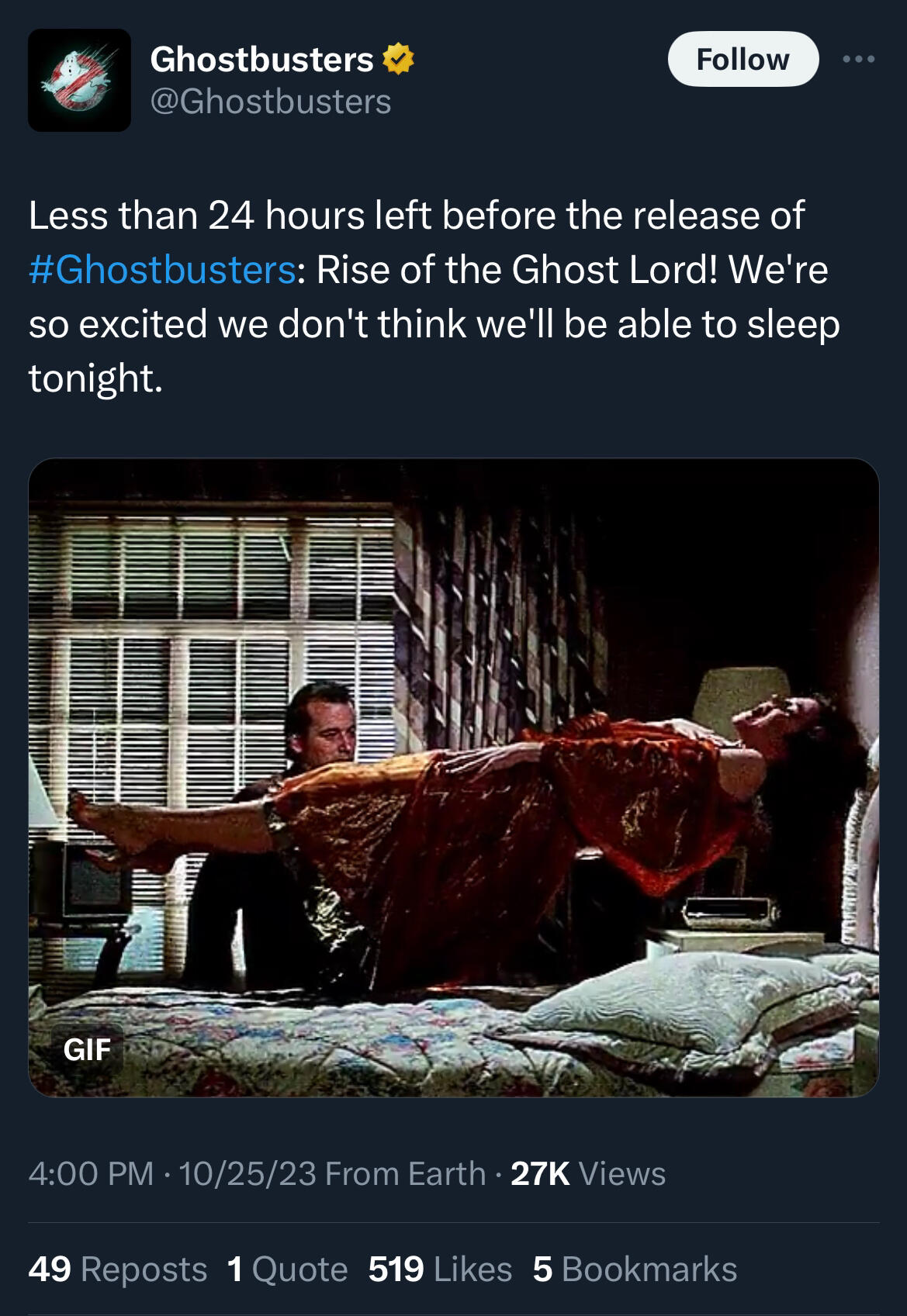Open the #Ghostbusters hashtag link
907x1316 pixels.
(161, 269)
